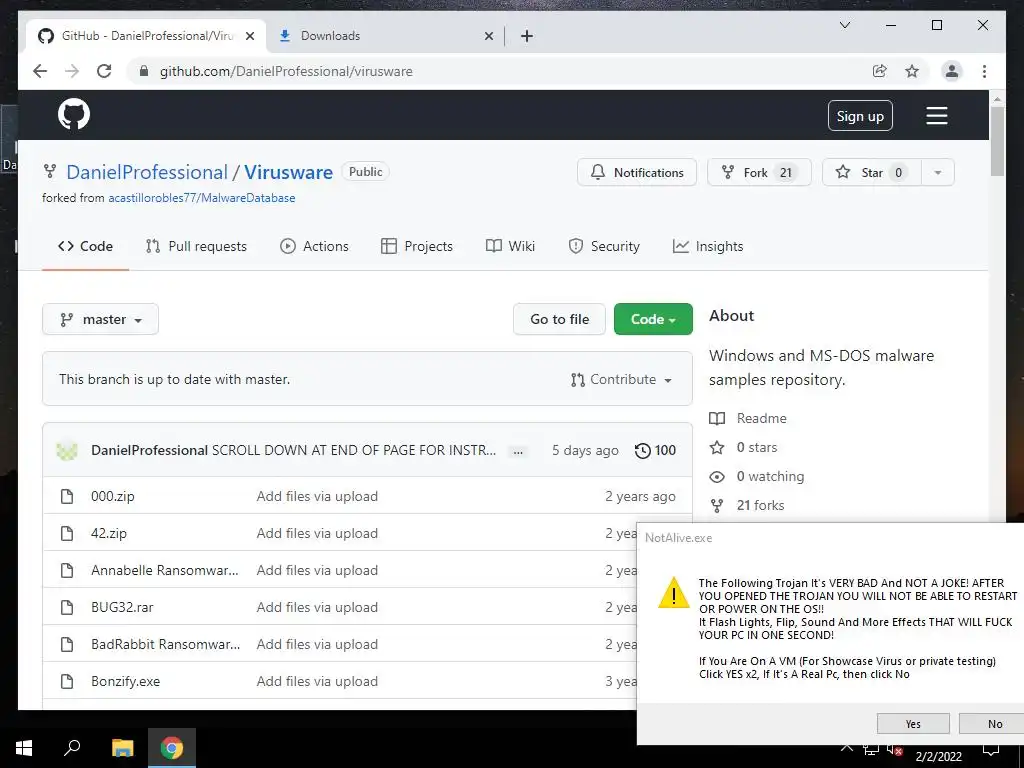Open the 42.zip file
1024x768 pixels.
tap(109, 534)
